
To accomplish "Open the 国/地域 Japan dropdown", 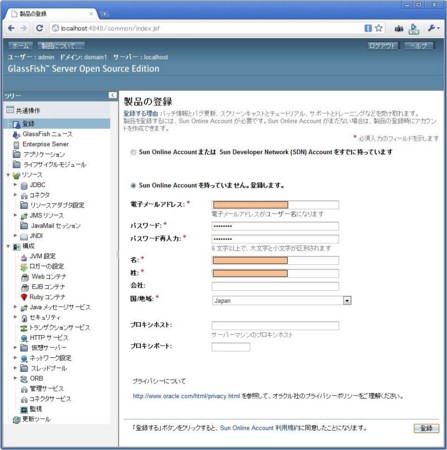I will coord(282,301).
